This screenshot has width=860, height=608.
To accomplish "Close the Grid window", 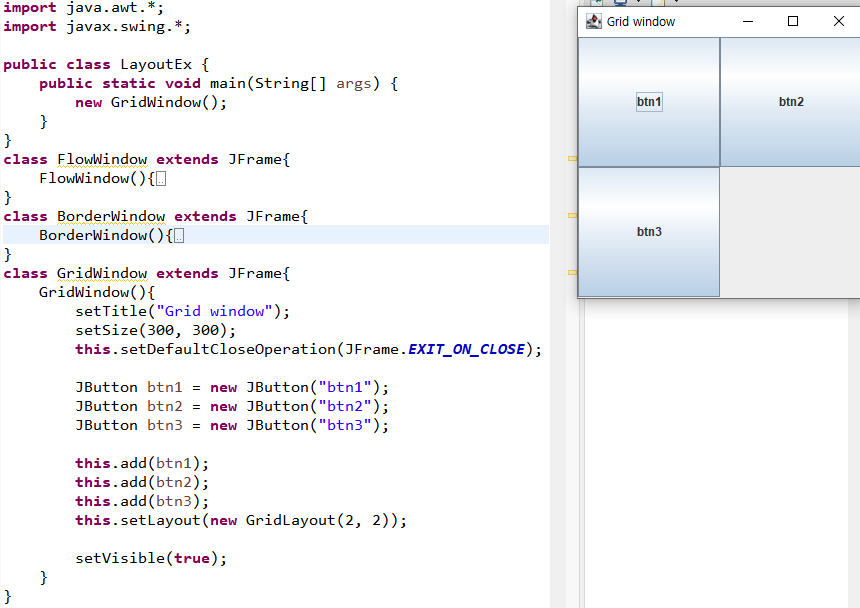I will coord(839,21).
